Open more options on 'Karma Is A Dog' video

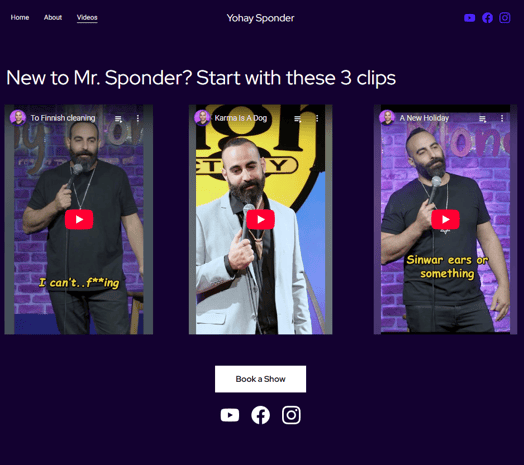[317, 118]
